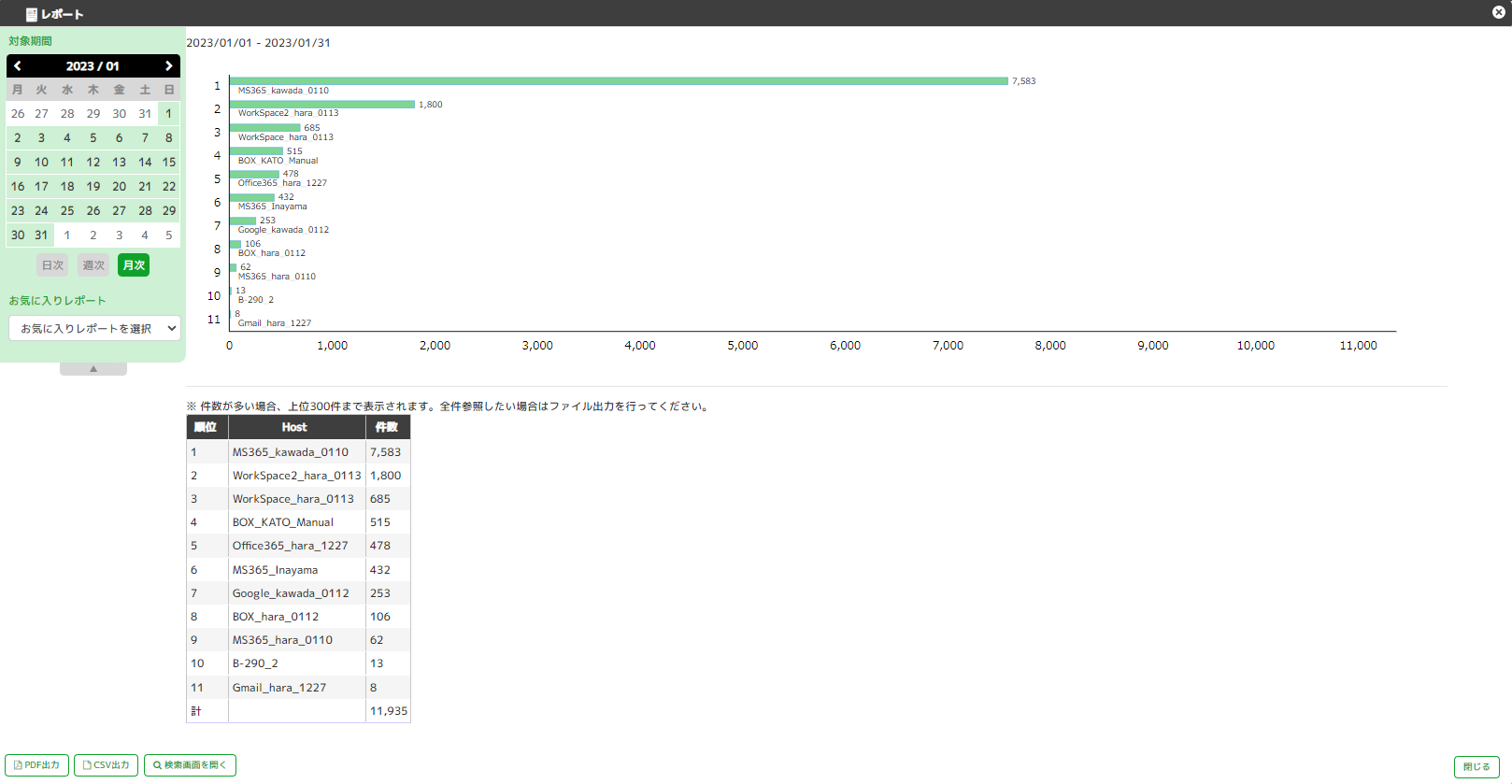Image resolution: width=1512 pixels, height=784 pixels.
Task: Sort by the 順位 column header
Action: [x=207, y=427]
